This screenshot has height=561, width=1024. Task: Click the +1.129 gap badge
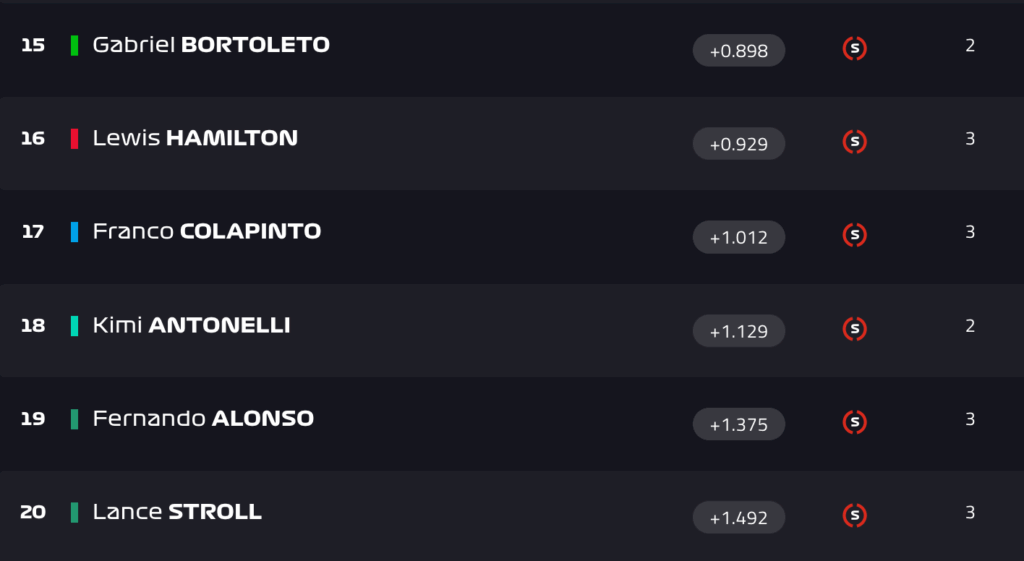tap(739, 331)
